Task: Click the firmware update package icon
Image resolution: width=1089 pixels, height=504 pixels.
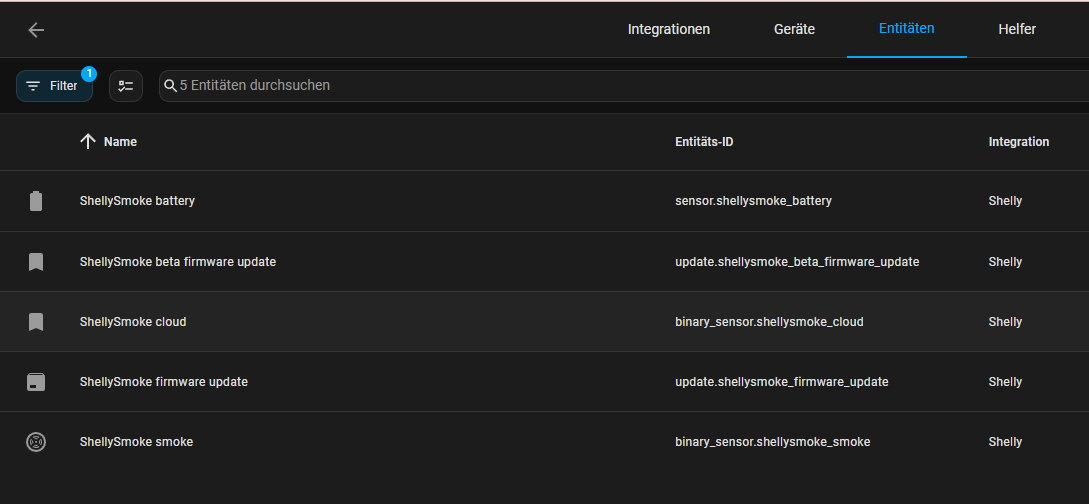Action: pyautogui.click(x=36, y=382)
